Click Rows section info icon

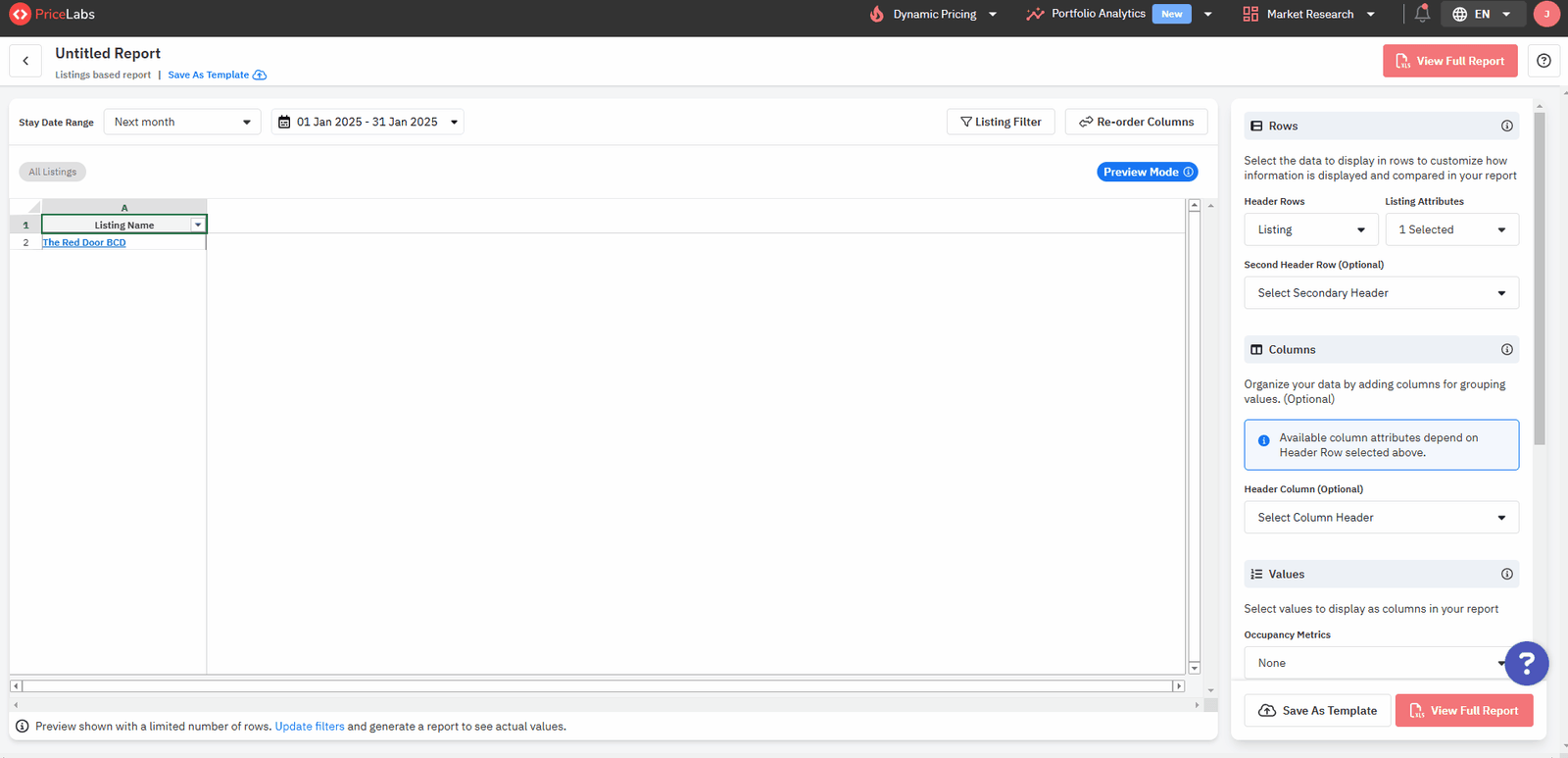pos(1507,126)
